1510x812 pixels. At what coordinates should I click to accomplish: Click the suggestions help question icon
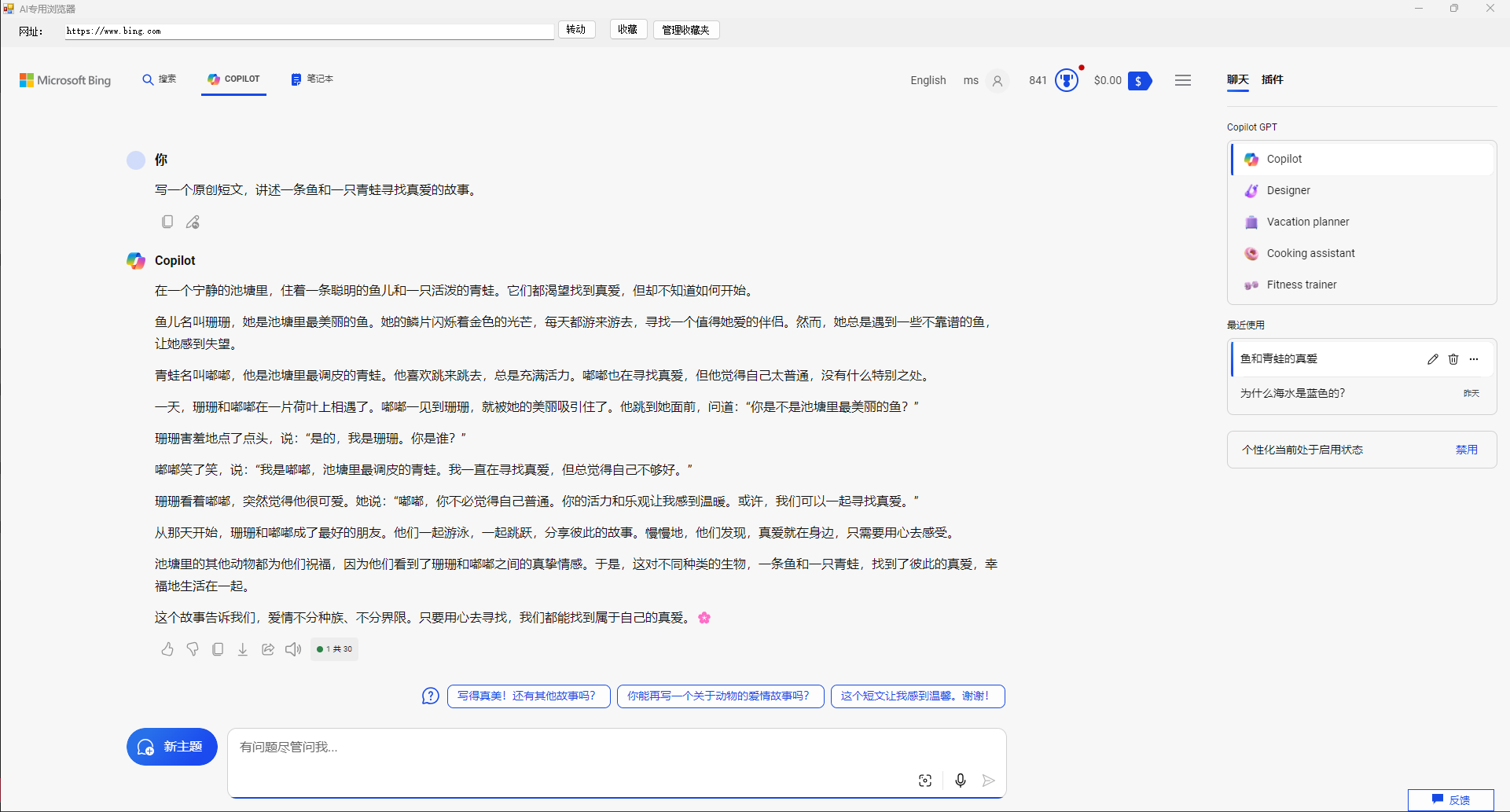[431, 696]
